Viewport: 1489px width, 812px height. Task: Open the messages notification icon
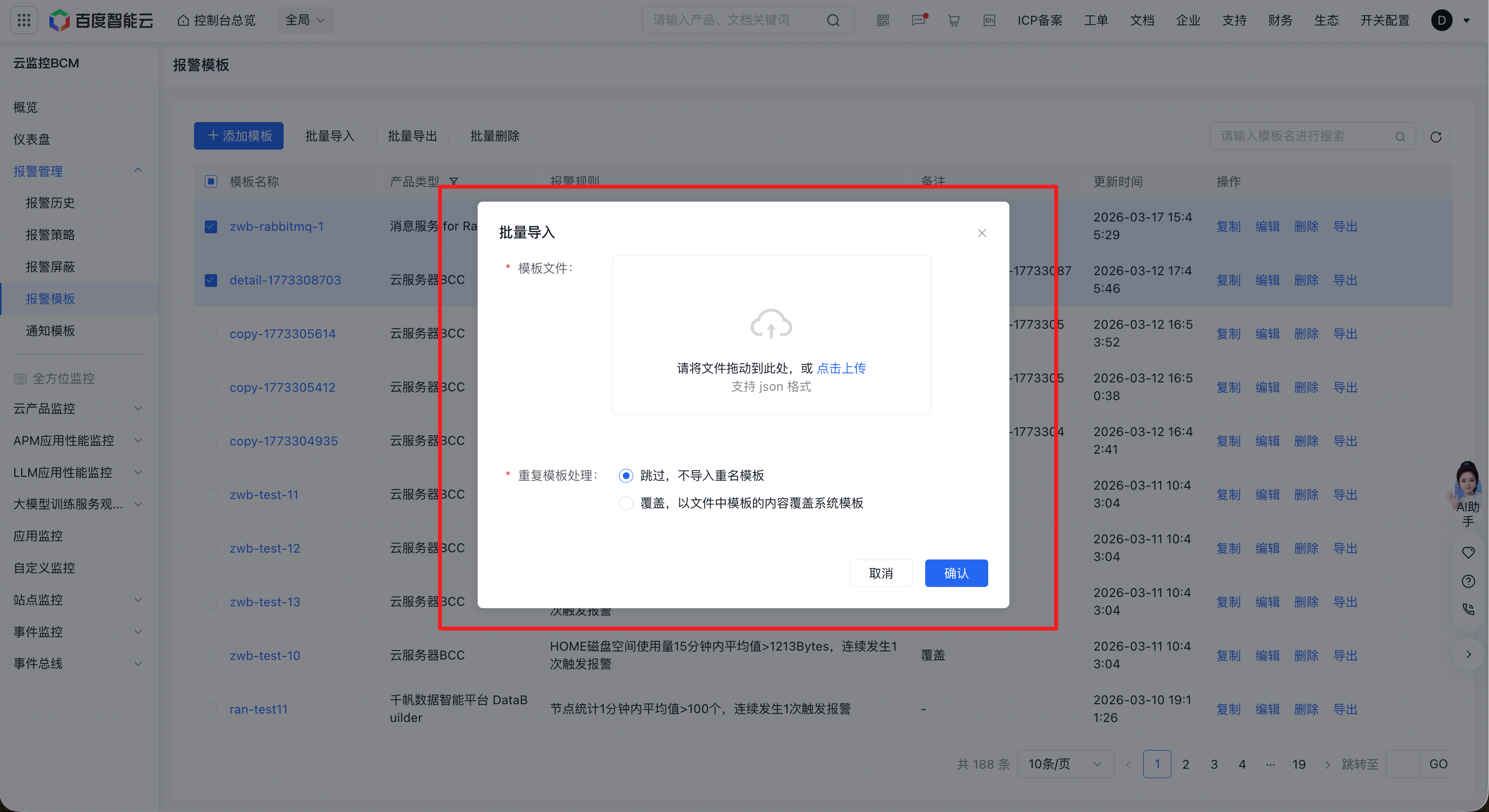pyautogui.click(x=918, y=20)
